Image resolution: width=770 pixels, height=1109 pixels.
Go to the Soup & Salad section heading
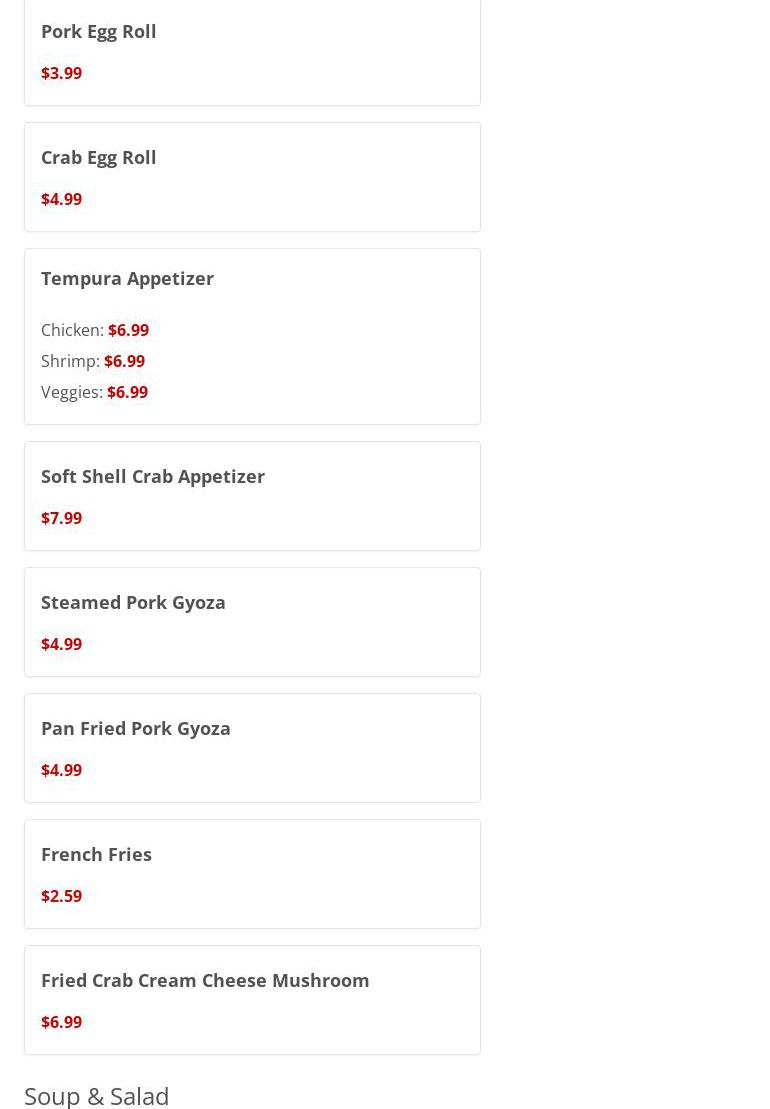pos(97,1096)
